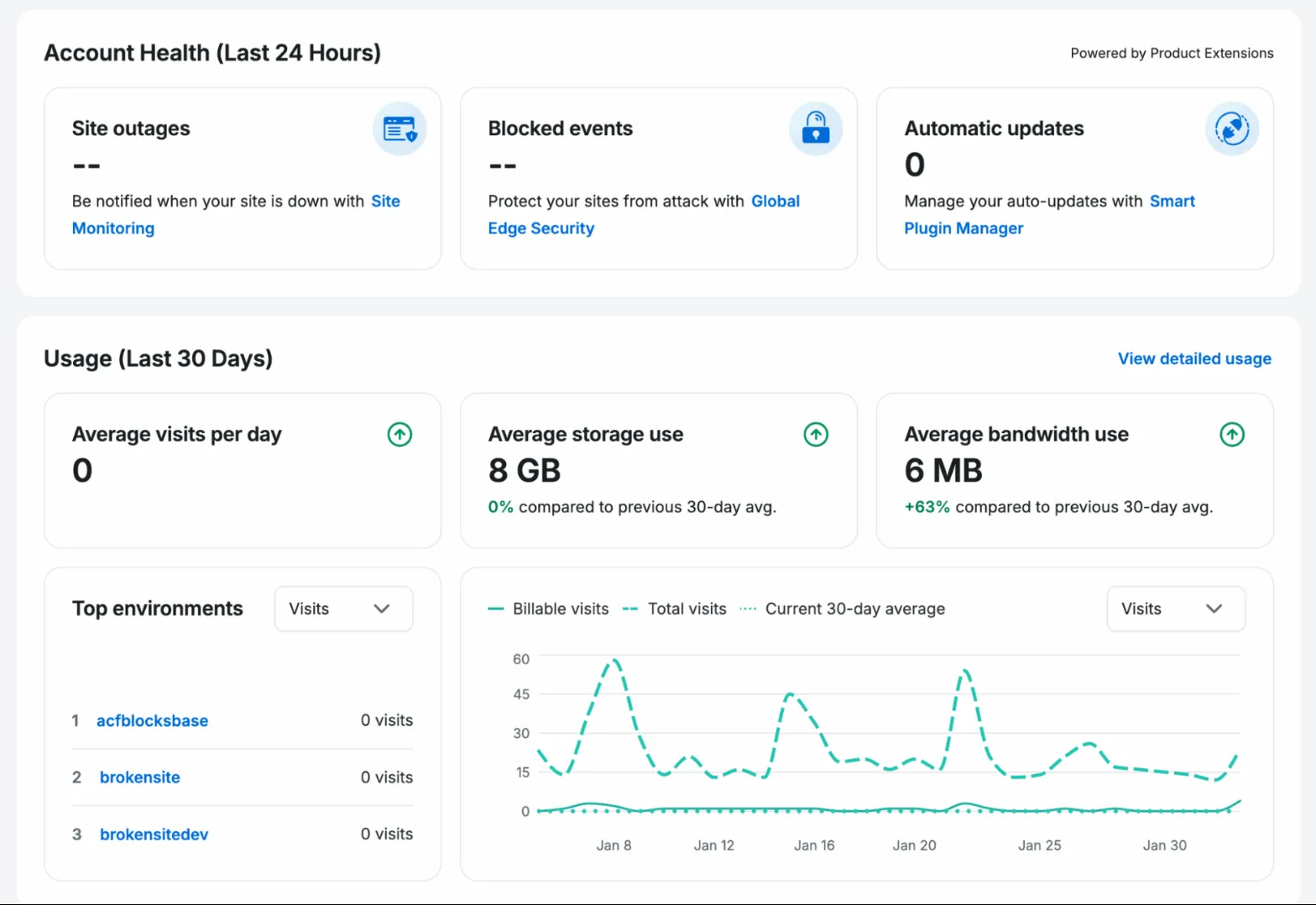1316x905 pixels.
Task: Click the Jan 25 axis label
Action: (x=1039, y=845)
